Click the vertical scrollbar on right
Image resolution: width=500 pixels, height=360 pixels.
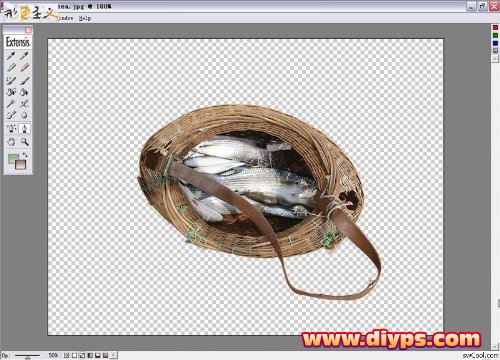pyautogui.click(x=495, y=203)
